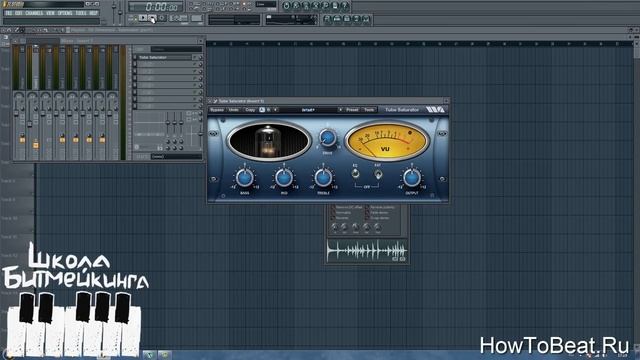The image size is (640, 360).
Task: Click the transport Play button
Action: coord(143,18)
